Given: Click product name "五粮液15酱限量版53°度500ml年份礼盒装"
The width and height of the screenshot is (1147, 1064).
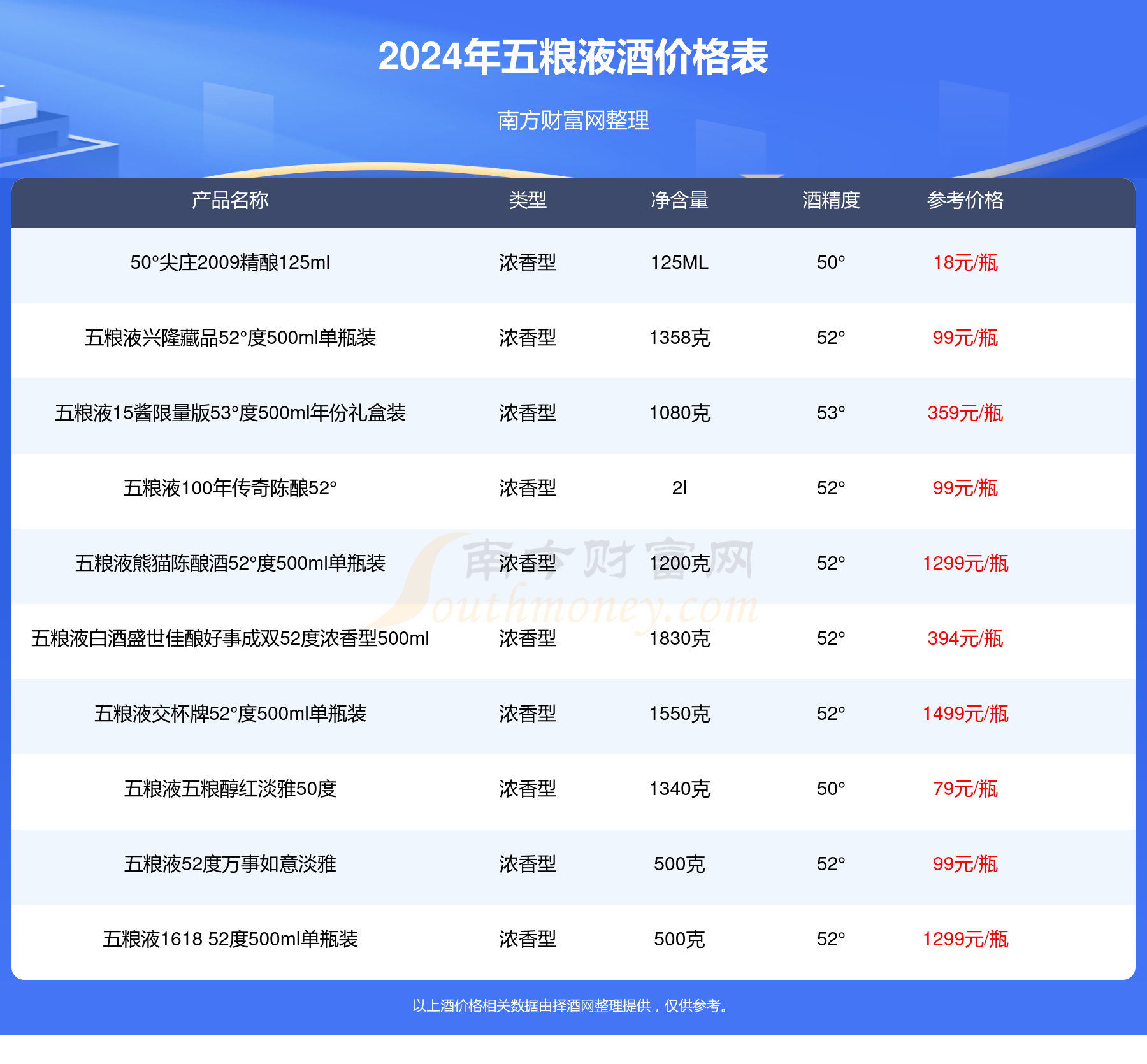Looking at the screenshot, I should (230, 413).
